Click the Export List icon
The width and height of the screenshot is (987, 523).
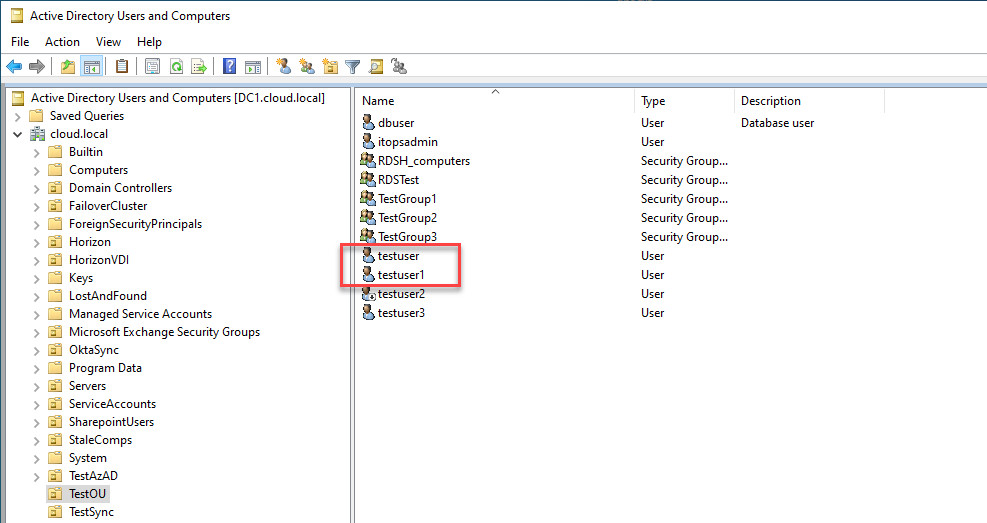coord(199,66)
